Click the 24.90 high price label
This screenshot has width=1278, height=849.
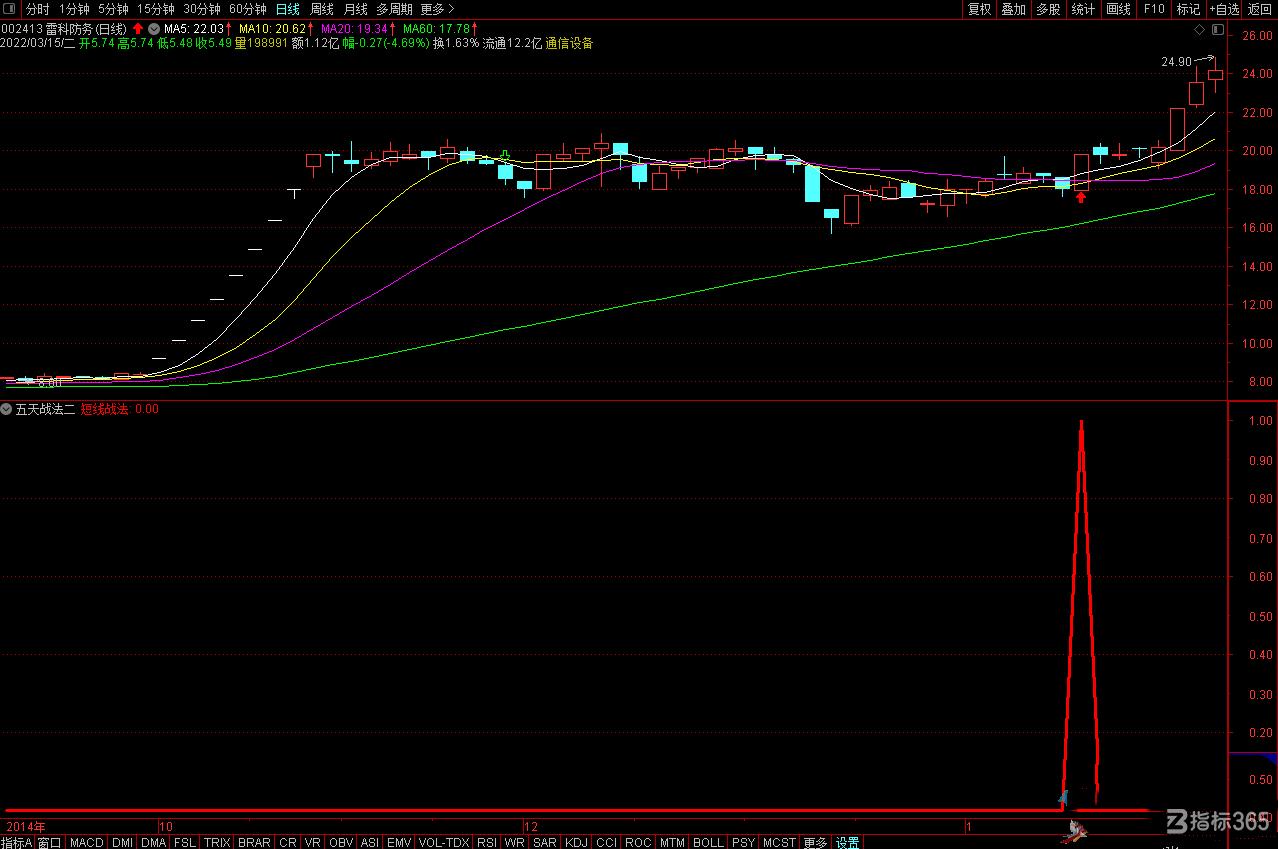click(1176, 62)
